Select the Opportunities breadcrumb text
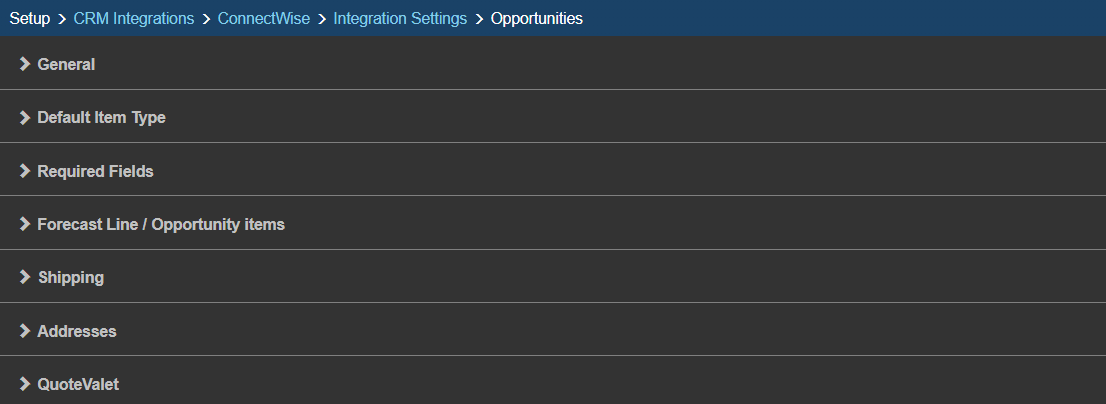The height and width of the screenshot is (404, 1106). point(537,19)
